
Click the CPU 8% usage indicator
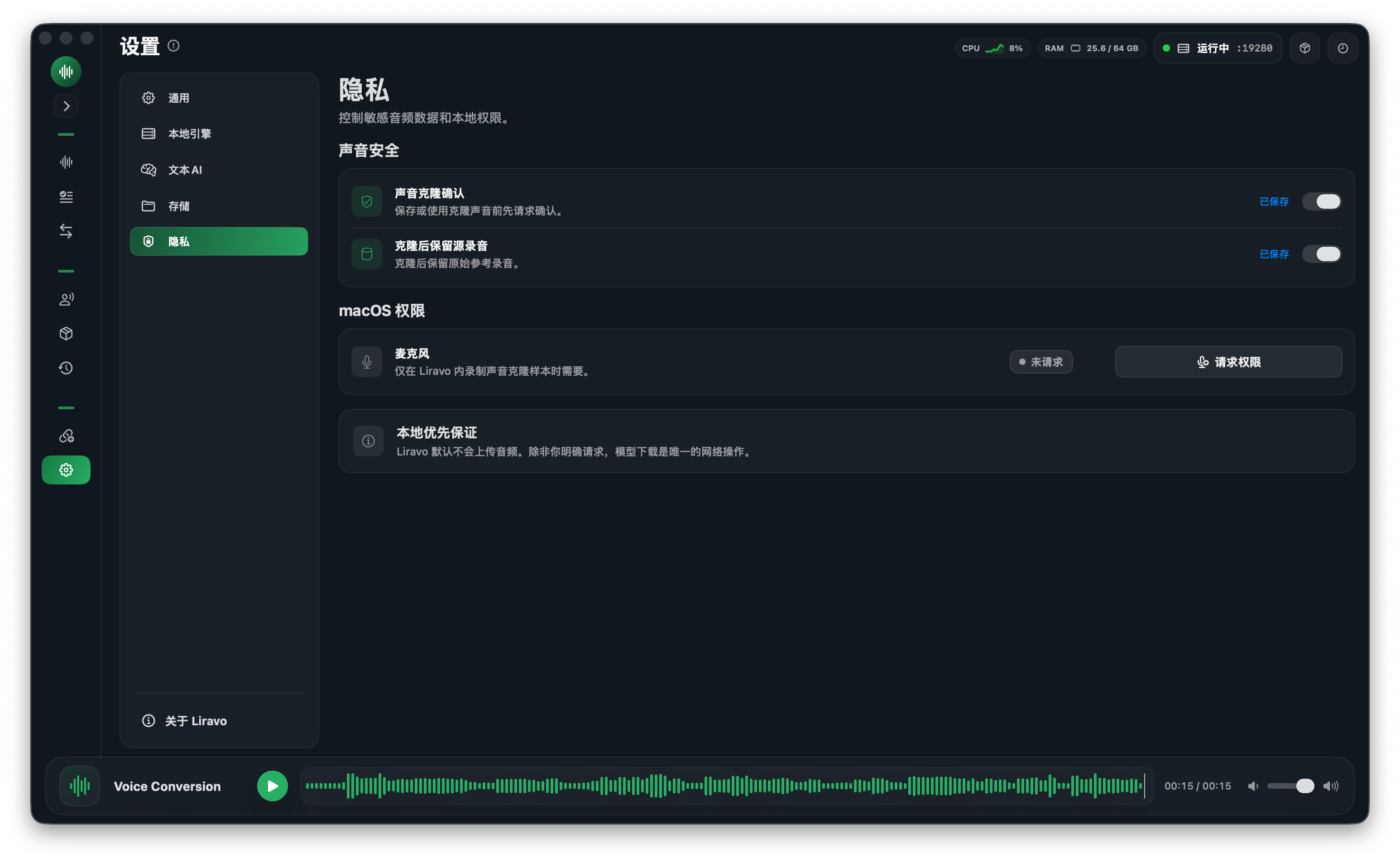pyautogui.click(x=992, y=48)
